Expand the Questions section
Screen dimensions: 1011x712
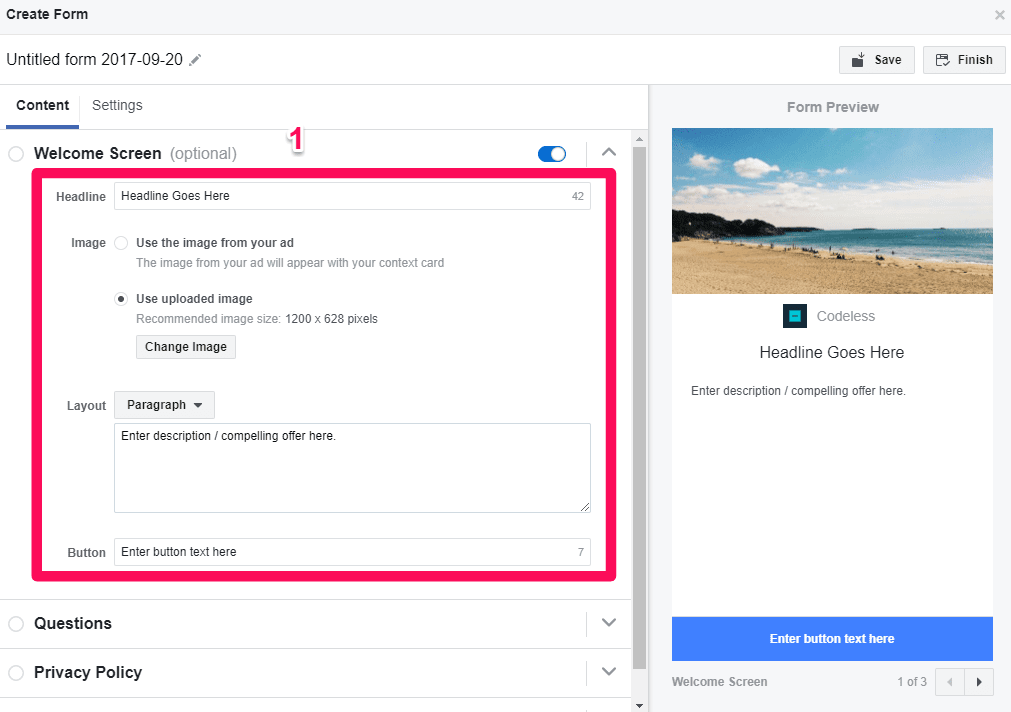coord(608,623)
